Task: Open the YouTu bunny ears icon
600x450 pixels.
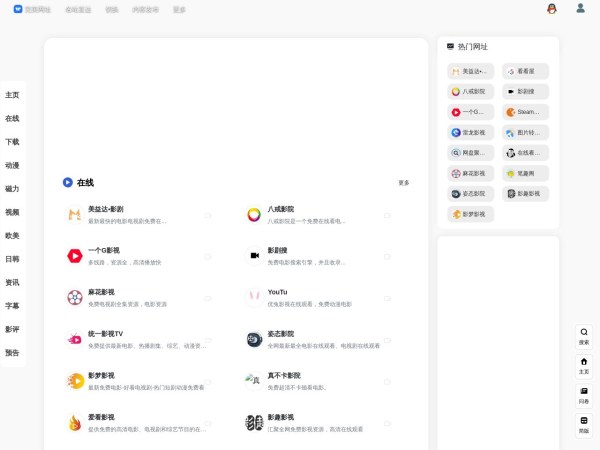Action: (x=254, y=297)
